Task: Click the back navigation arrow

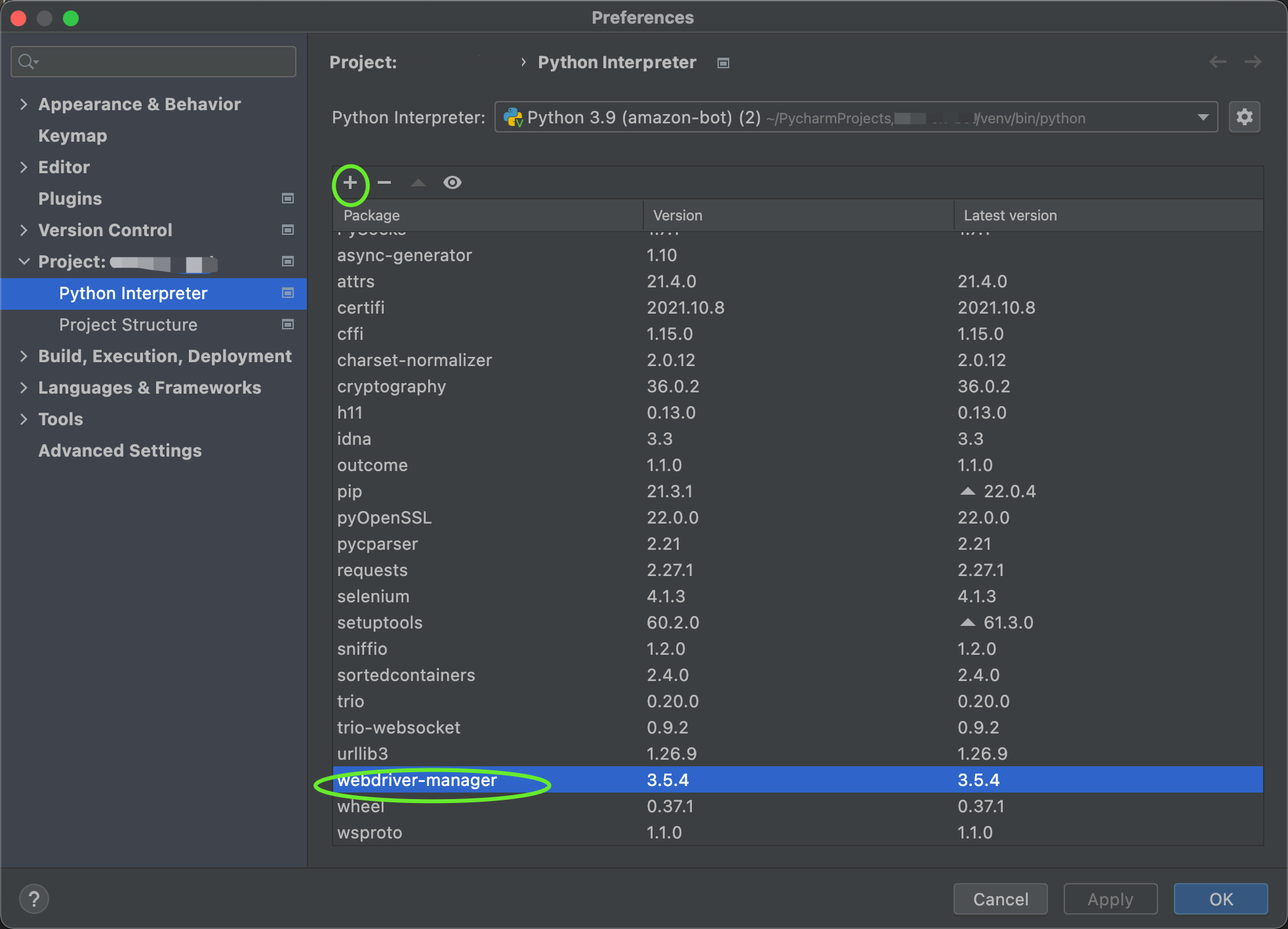Action: pyautogui.click(x=1218, y=62)
